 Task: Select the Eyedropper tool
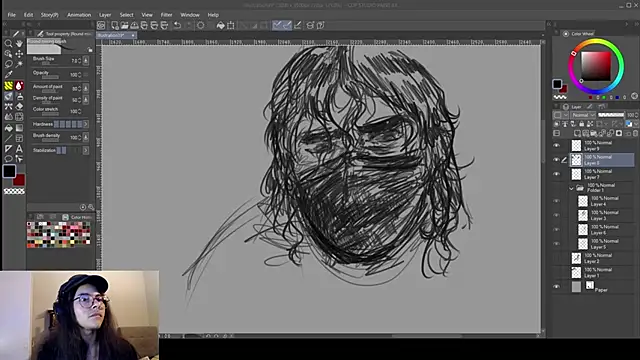[8, 75]
